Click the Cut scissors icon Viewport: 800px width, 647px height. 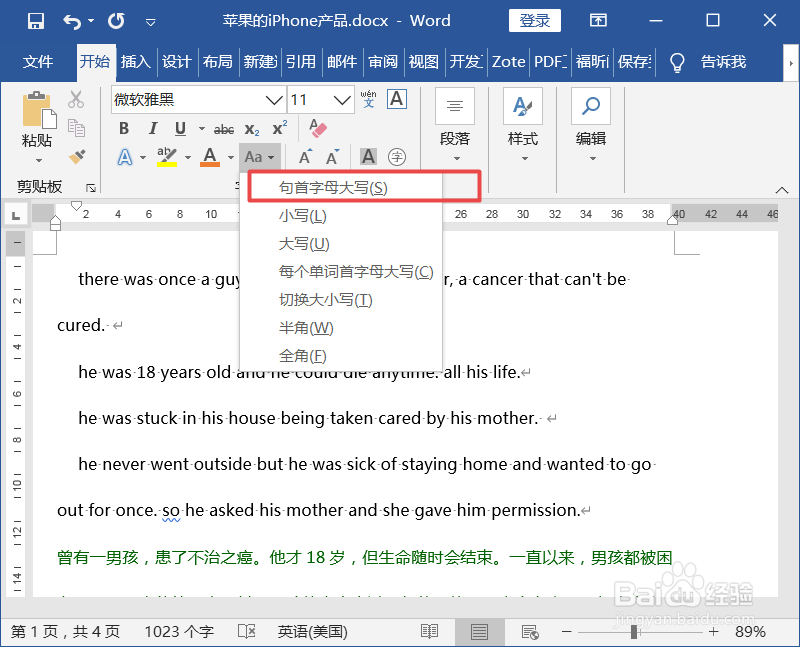click(76, 99)
